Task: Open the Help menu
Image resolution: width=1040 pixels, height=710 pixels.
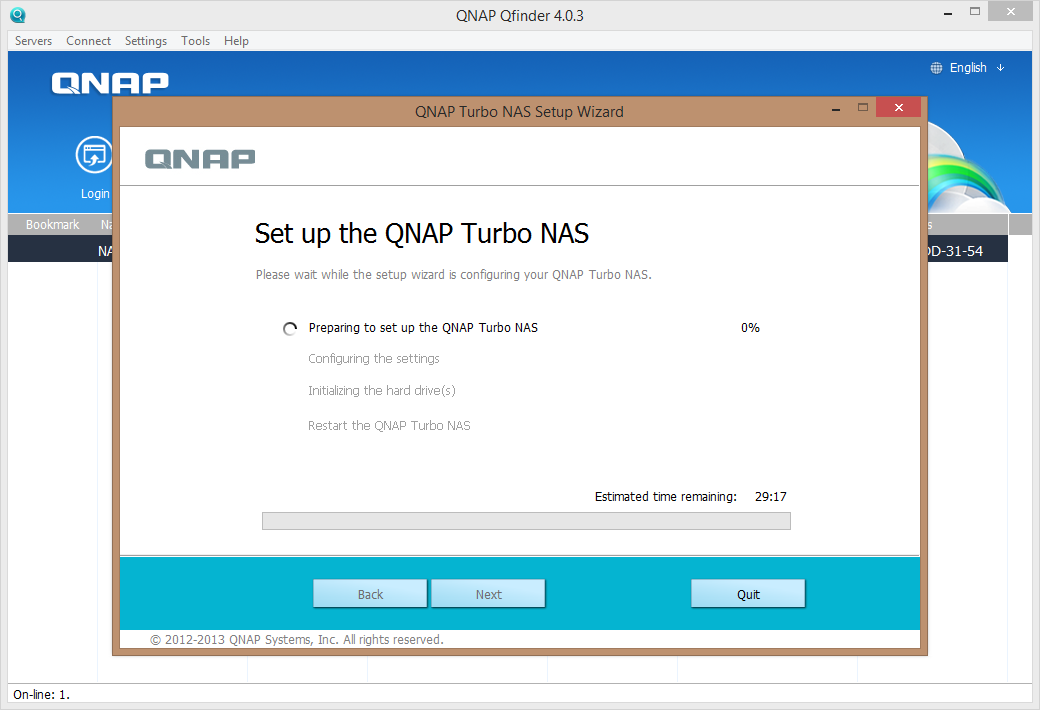Action: tap(236, 40)
